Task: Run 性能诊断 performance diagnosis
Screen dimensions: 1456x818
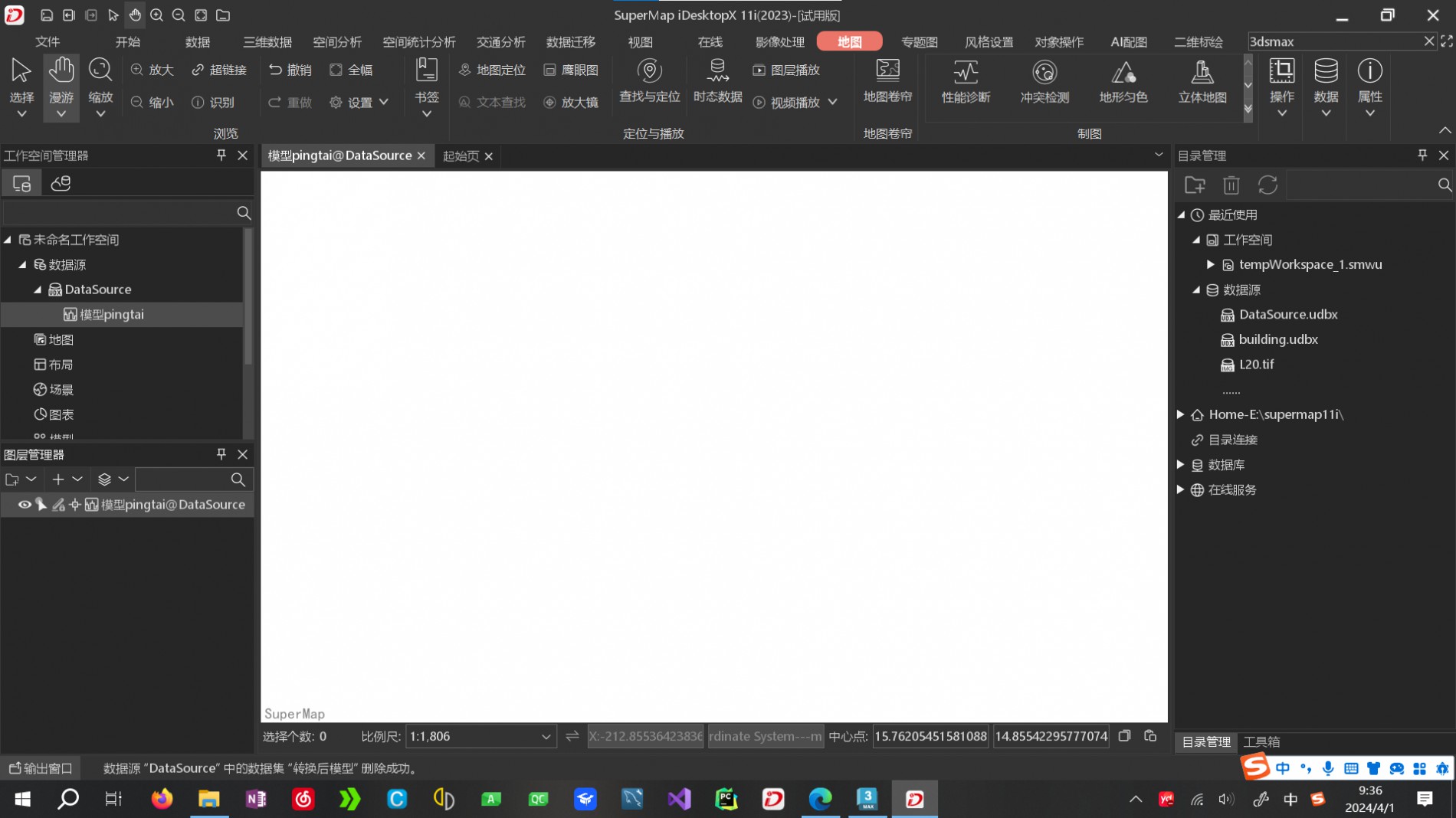Action: 966,83
